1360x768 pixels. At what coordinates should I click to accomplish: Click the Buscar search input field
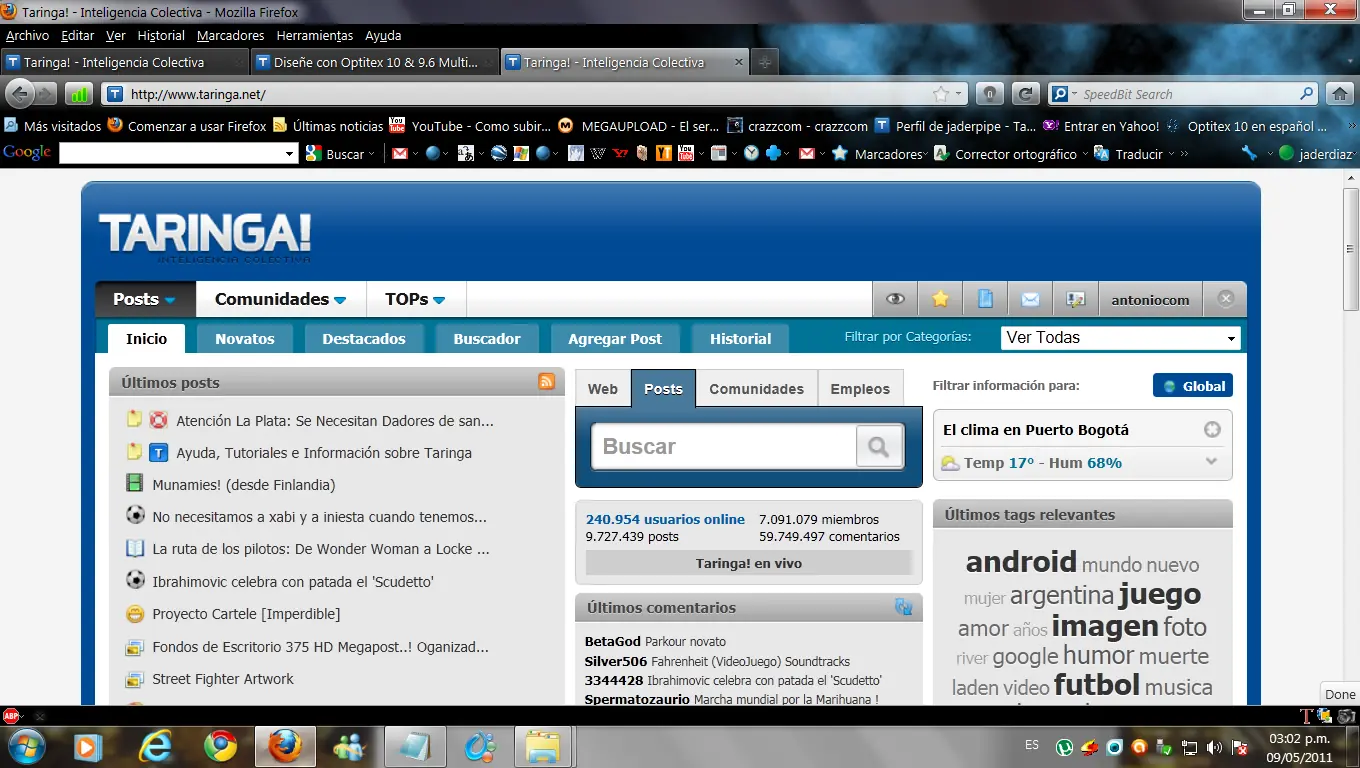pyautogui.click(x=724, y=446)
